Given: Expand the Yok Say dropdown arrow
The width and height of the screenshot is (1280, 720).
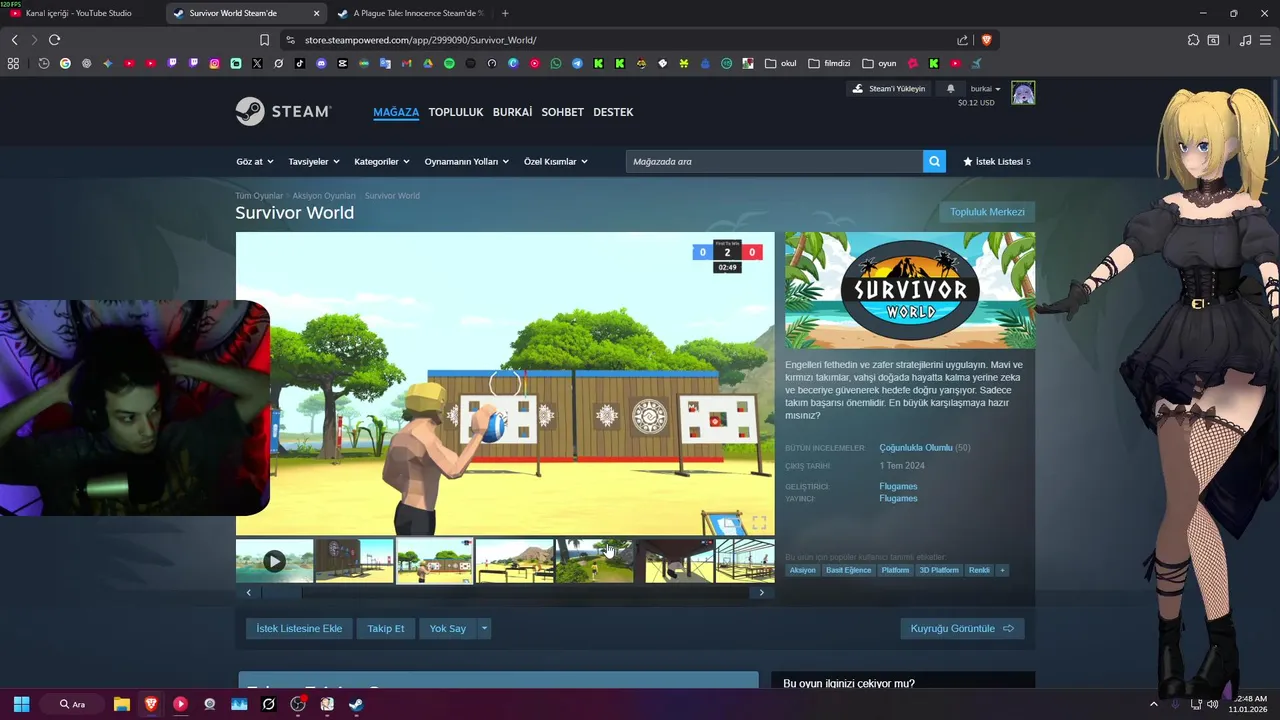Looking at the screenshot, I should click(484, 628).
